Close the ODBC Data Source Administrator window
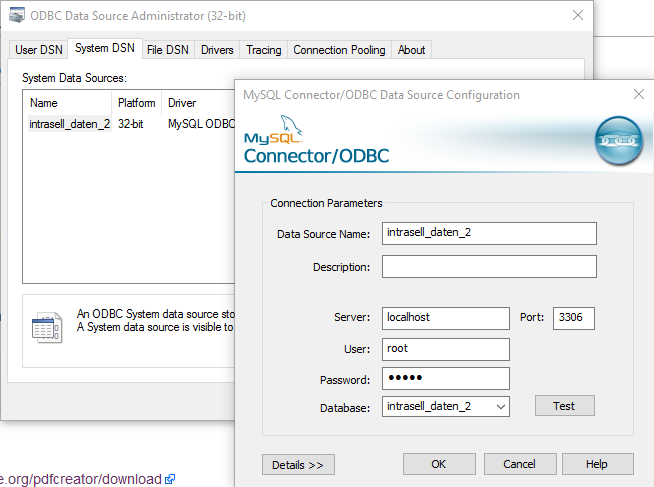This screenshot has width=654, height=487. 578,15
